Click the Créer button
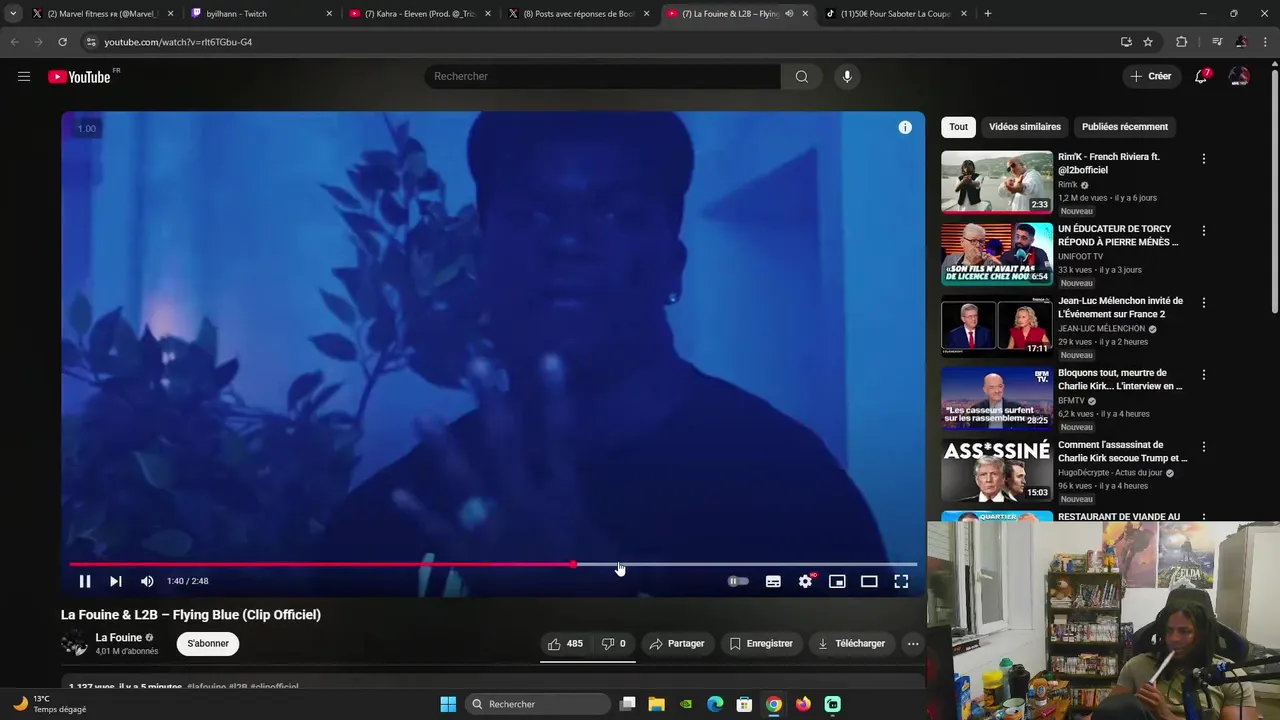 [1150, 76]
